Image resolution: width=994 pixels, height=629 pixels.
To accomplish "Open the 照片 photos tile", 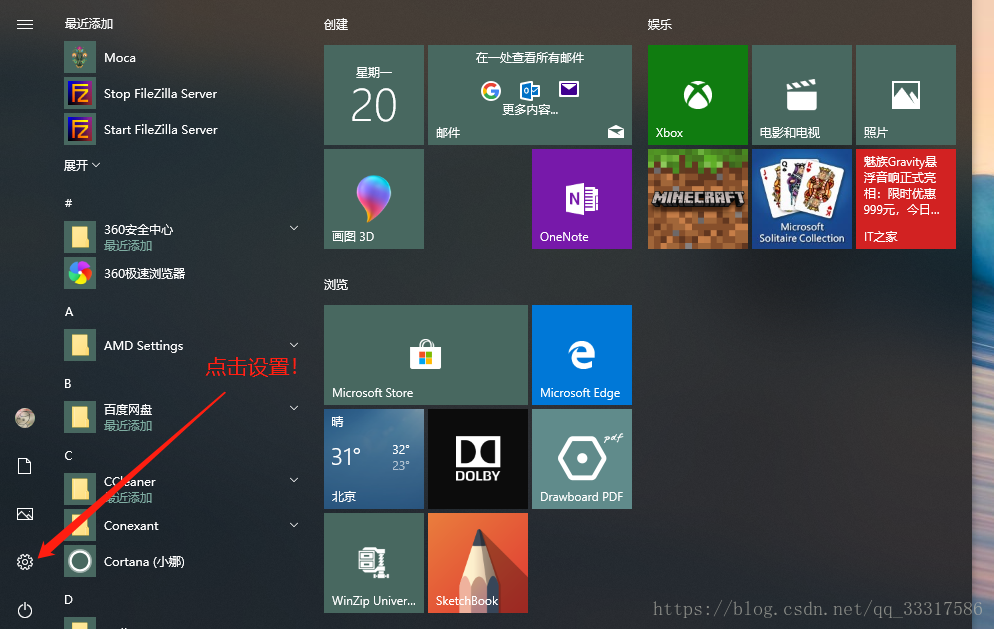I will click(x=906, y=95).
